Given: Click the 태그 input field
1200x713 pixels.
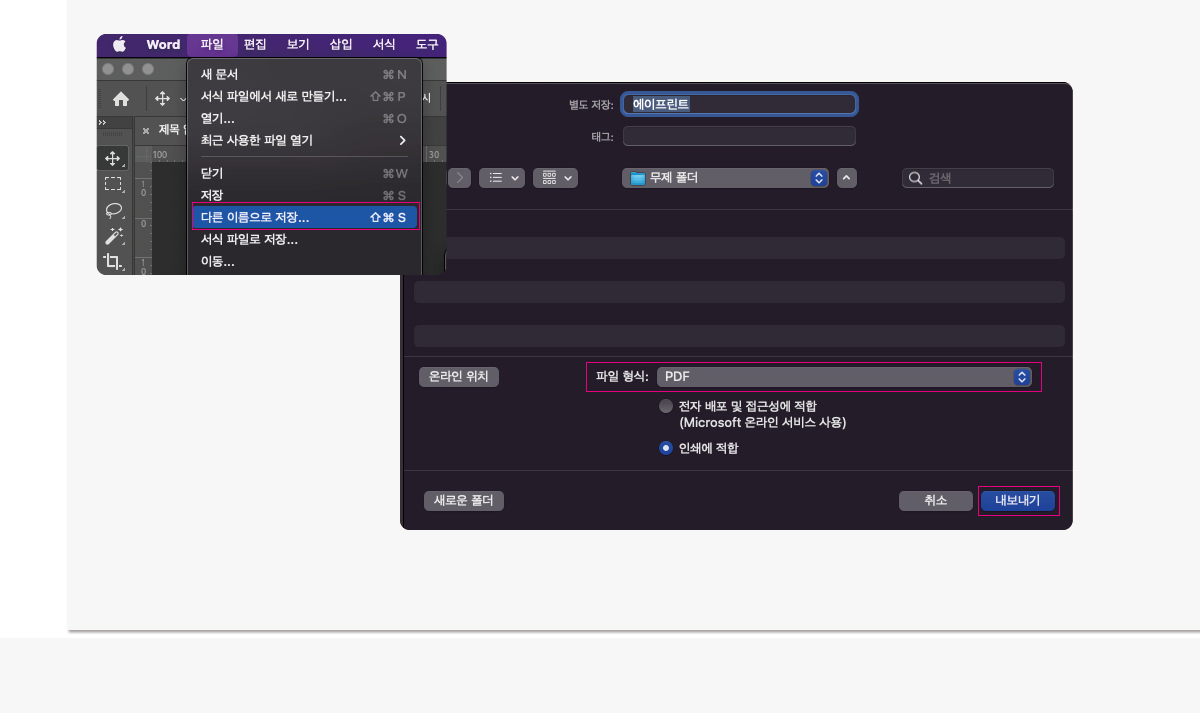Looking at the screenshot, I should [739, 136].
